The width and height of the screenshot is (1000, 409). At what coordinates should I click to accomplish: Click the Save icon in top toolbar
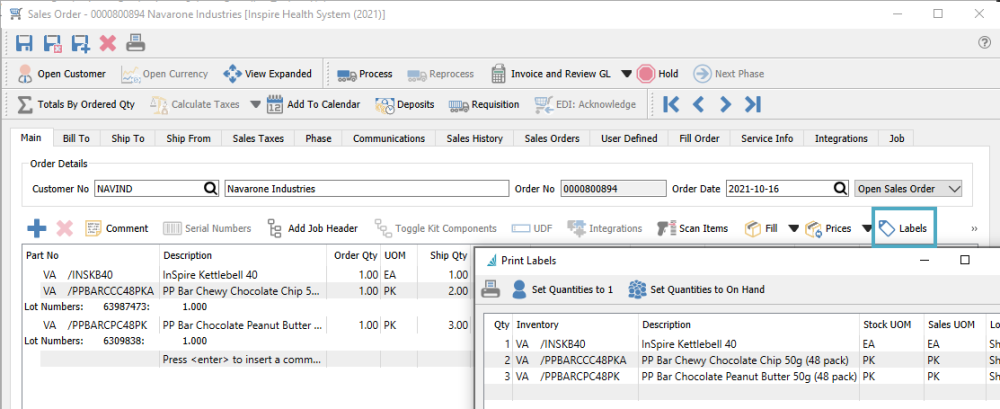25,43
